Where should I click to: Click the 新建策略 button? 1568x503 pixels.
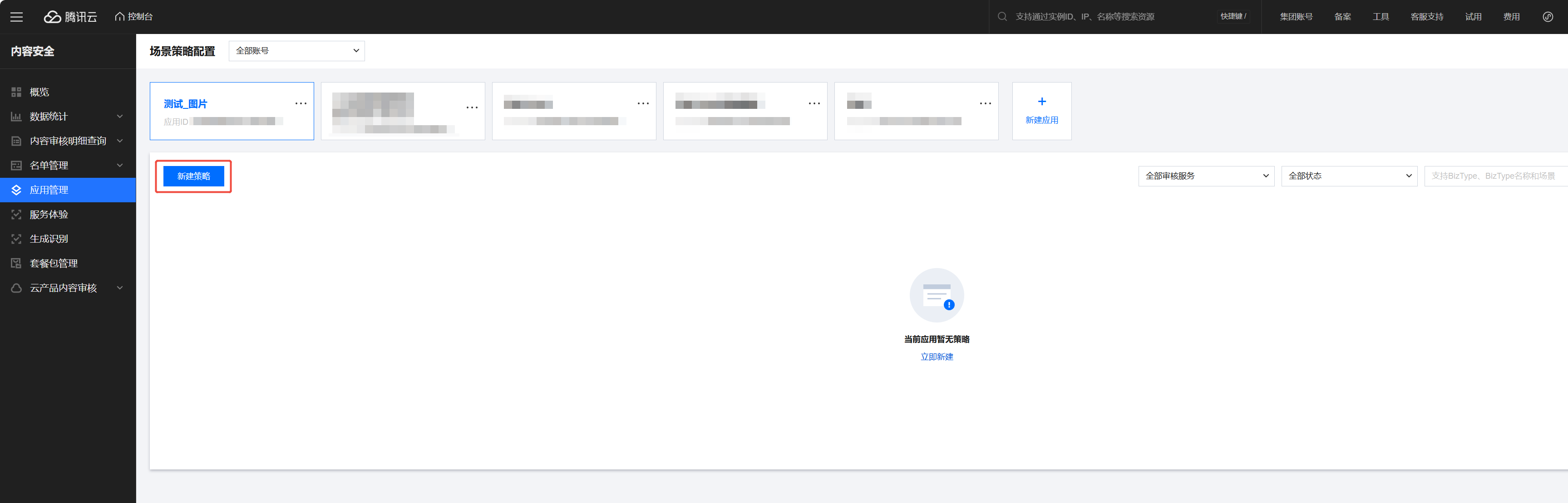[193, 176]
